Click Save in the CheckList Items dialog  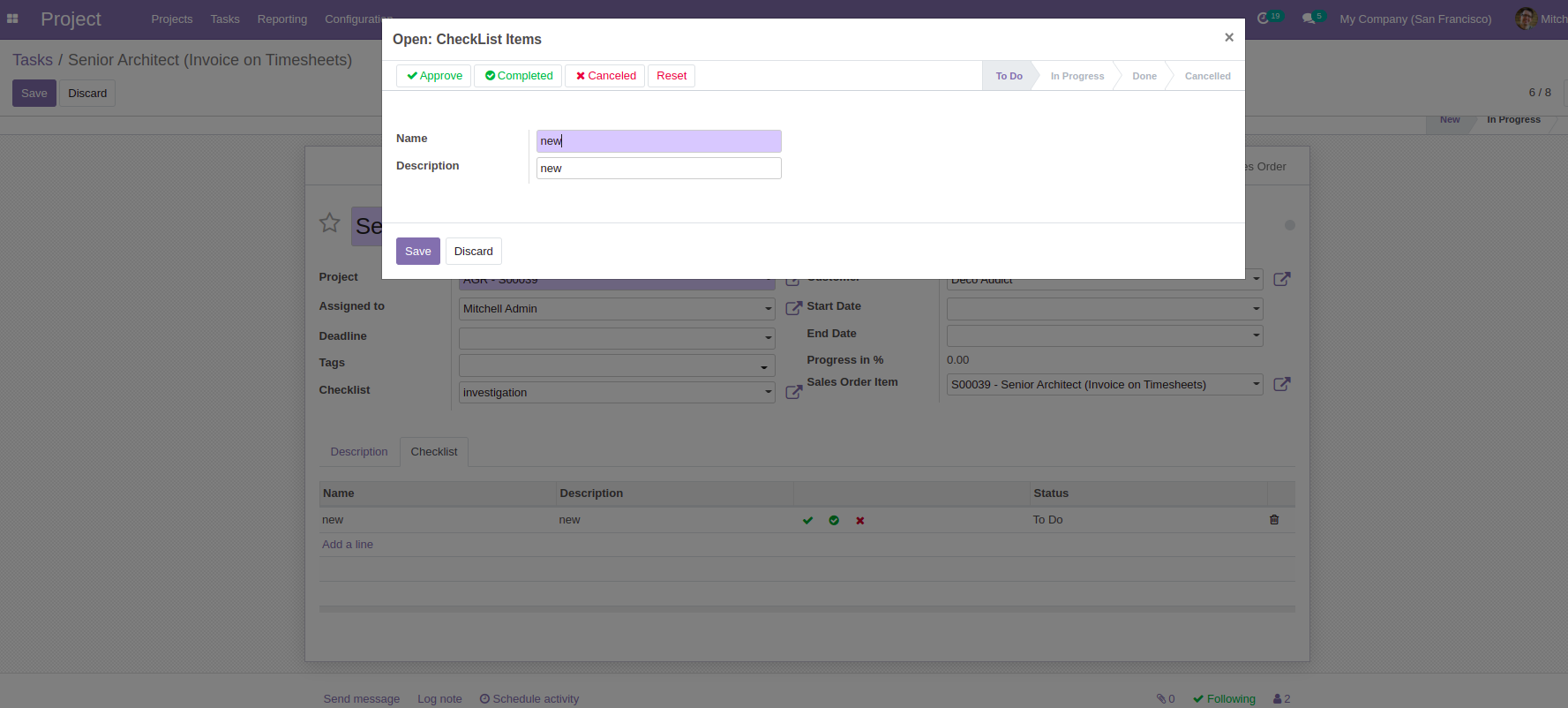coord(417,252)
